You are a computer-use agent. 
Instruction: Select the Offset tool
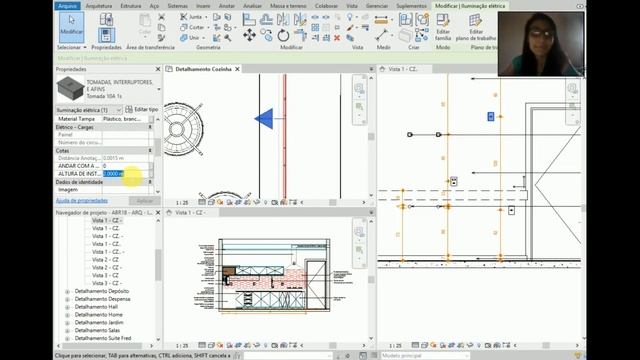266,19
